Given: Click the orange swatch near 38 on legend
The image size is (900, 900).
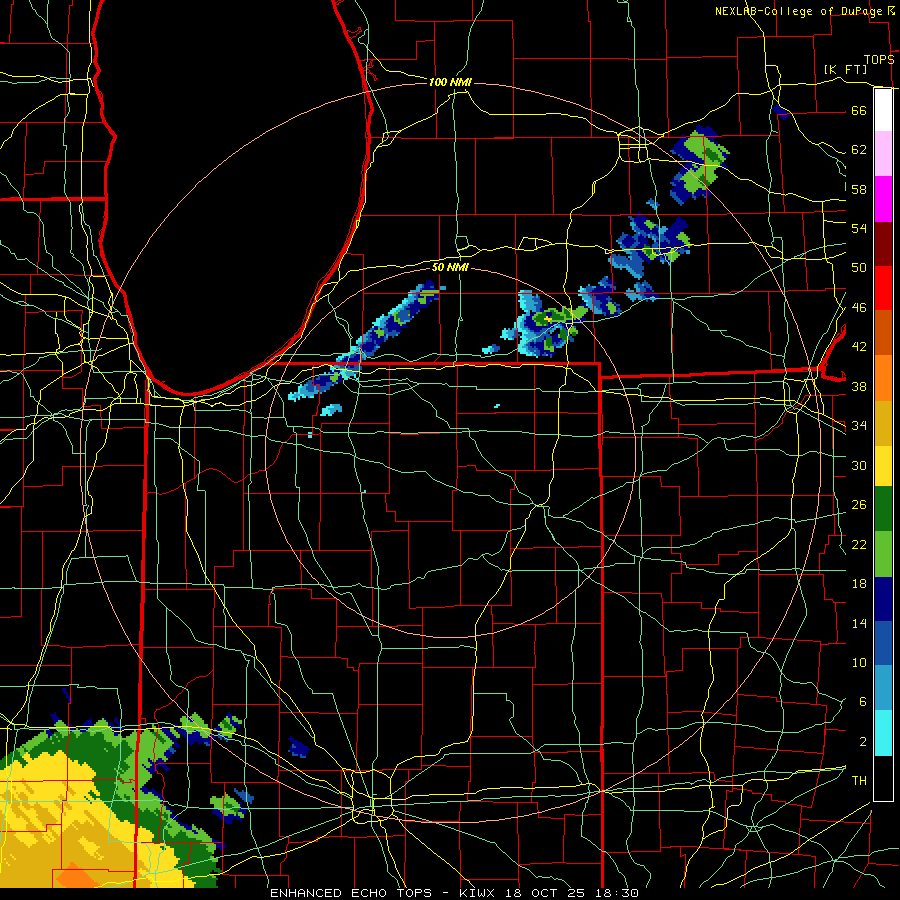Looking at the screenshot, I should click(x=883, y=378).
